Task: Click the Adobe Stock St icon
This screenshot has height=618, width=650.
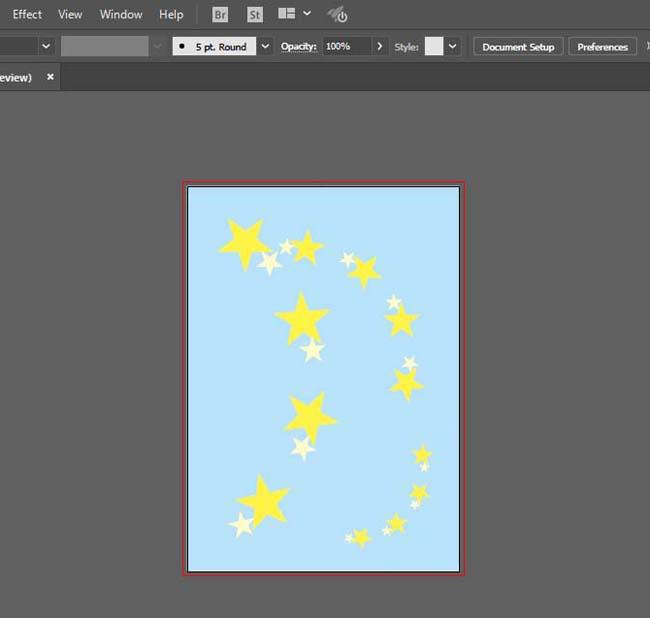Action: [255, 15]
